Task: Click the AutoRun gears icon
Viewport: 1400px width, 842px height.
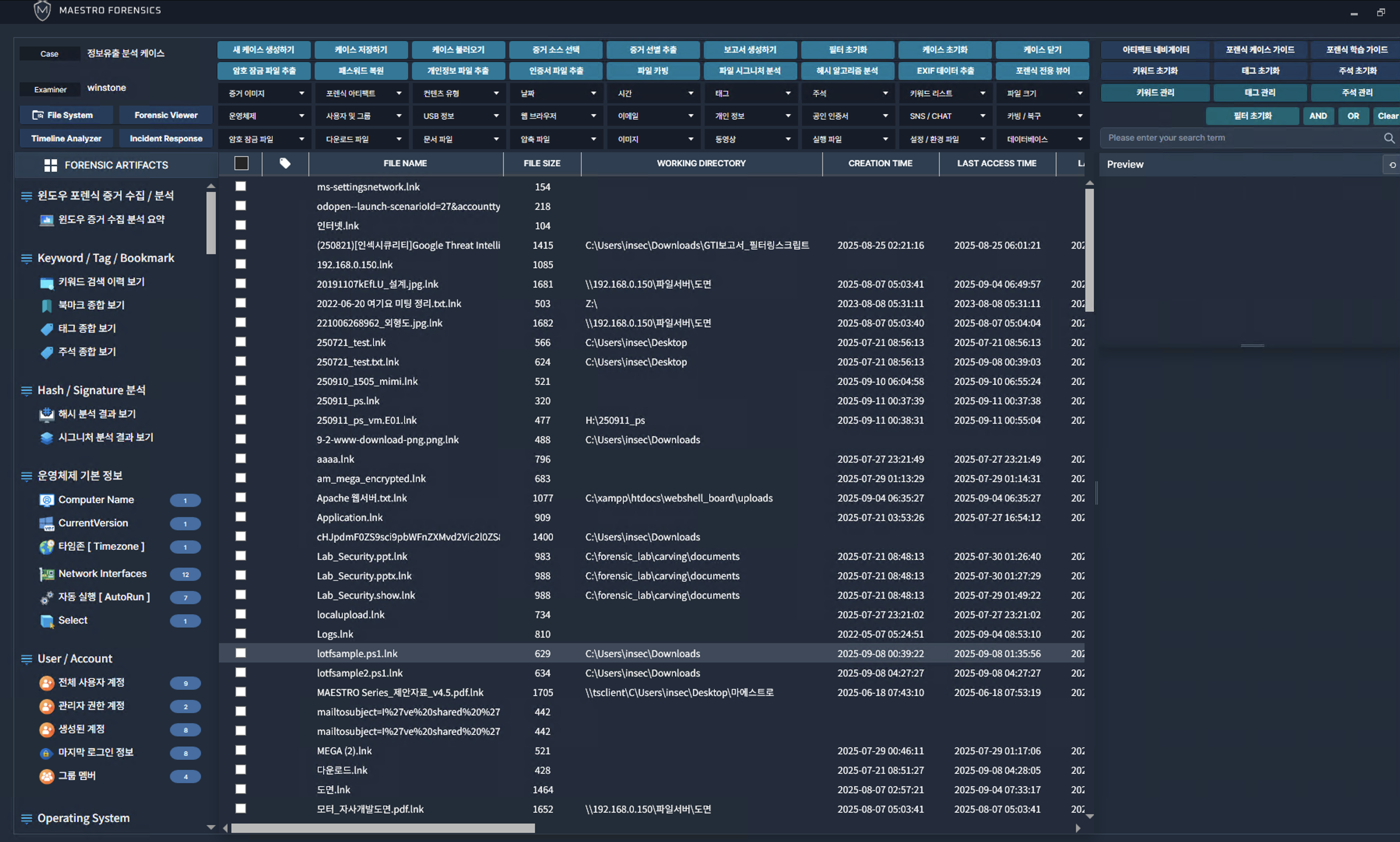Action: [47, 598]
